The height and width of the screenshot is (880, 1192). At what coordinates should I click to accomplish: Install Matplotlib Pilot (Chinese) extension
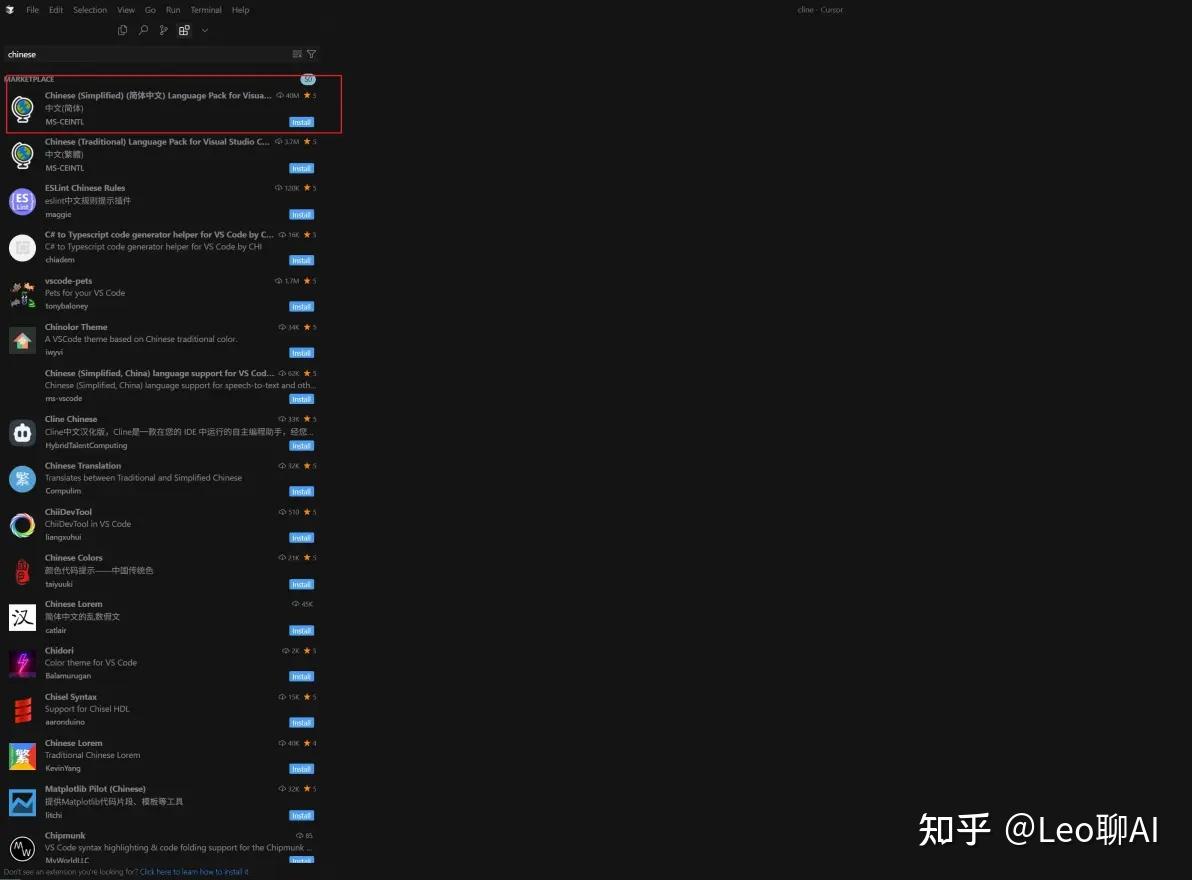301,815
